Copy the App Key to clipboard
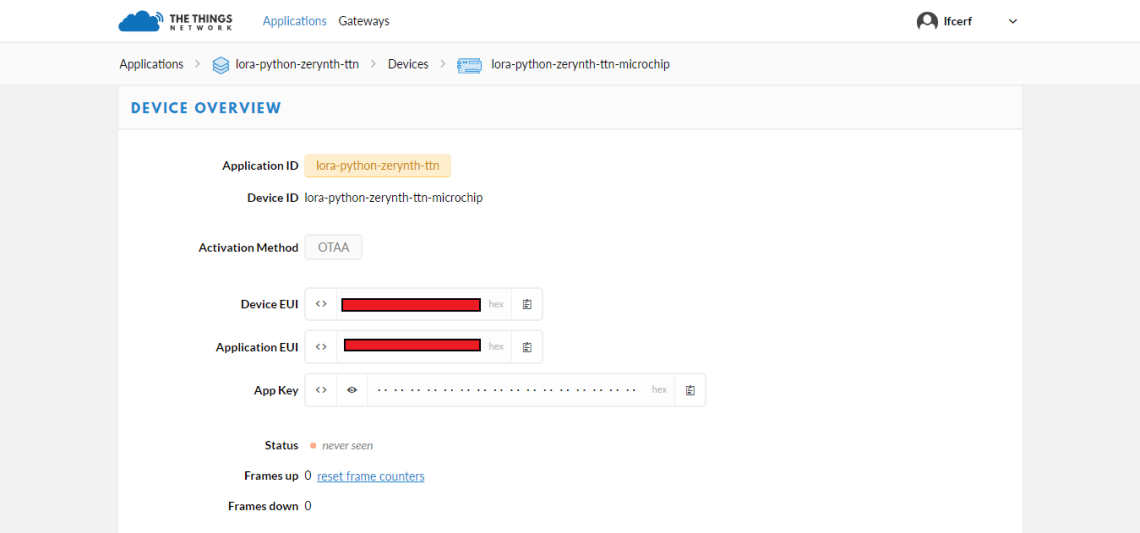 point(690,390)
